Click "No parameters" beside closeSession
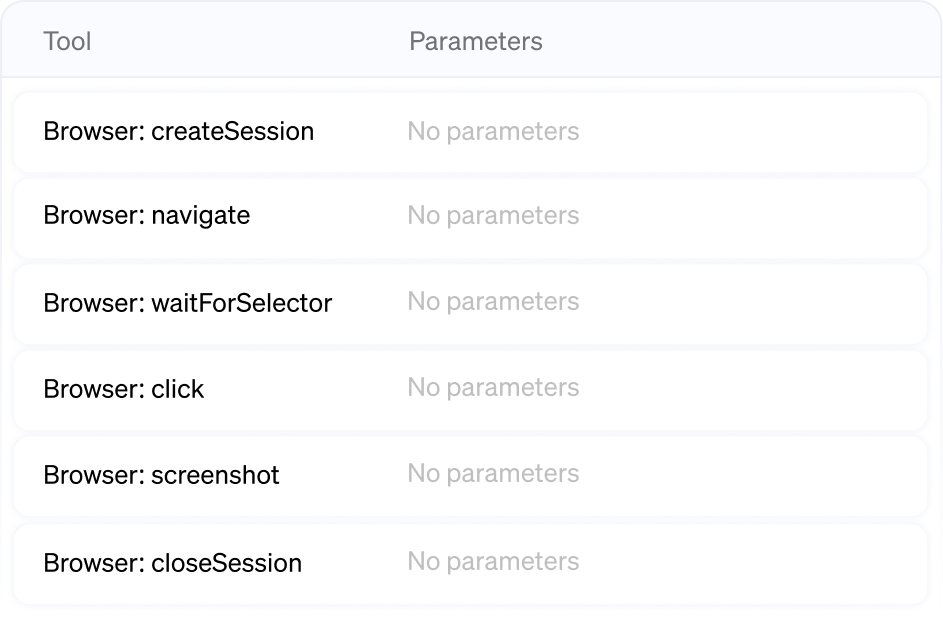This screenshot has height=620, width=943. click(492, 562)
